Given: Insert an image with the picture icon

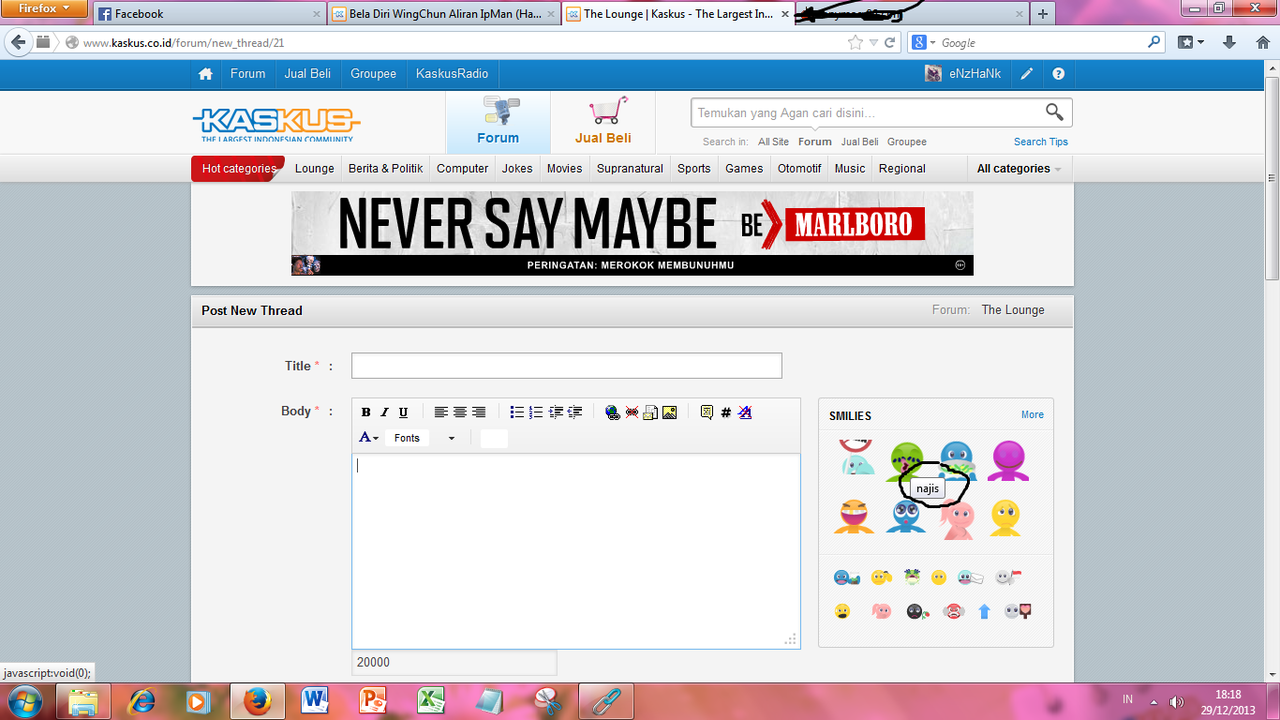Looking at the screenshot, I should point(669,412).
